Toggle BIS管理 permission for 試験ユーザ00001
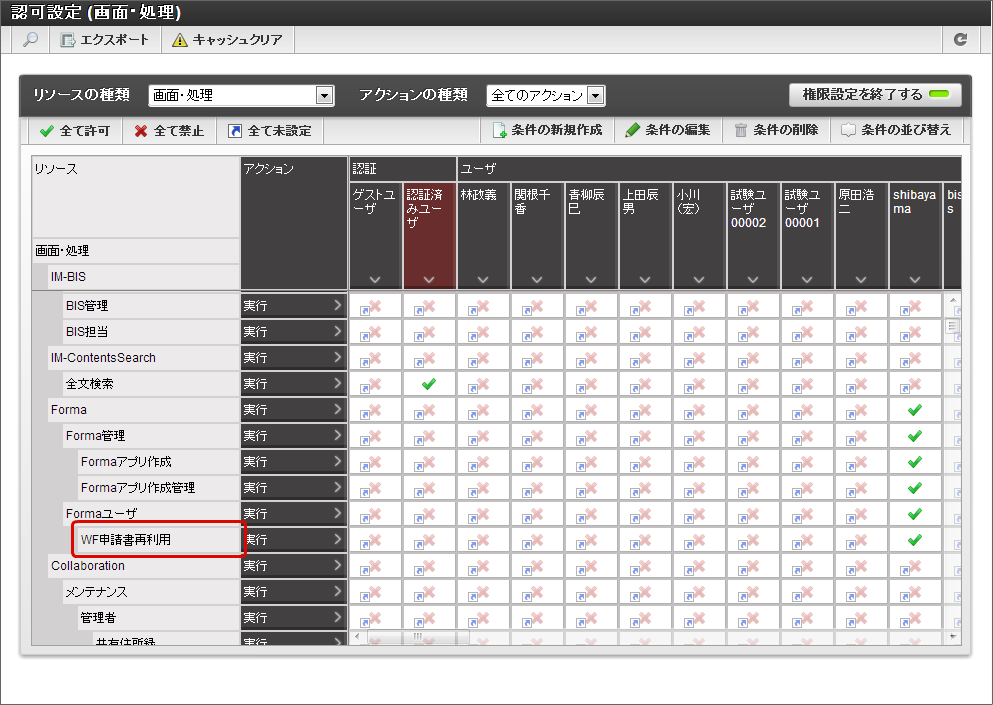 click(x=807, y=306)
